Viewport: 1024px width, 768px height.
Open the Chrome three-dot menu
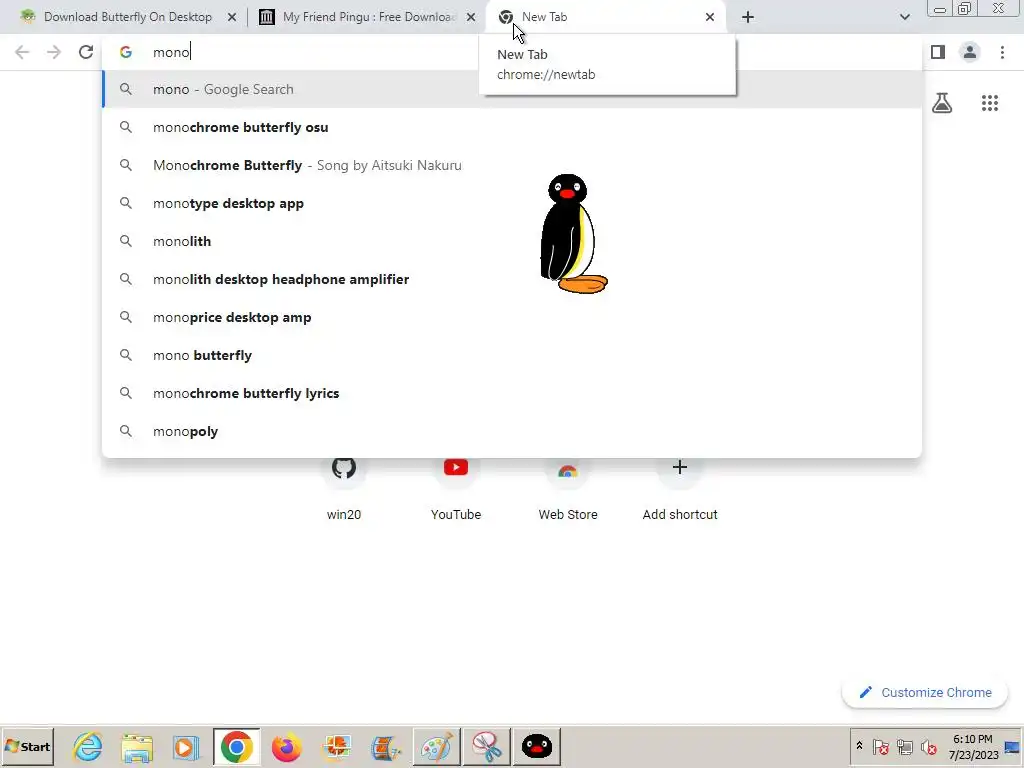tap(1002, 52)
